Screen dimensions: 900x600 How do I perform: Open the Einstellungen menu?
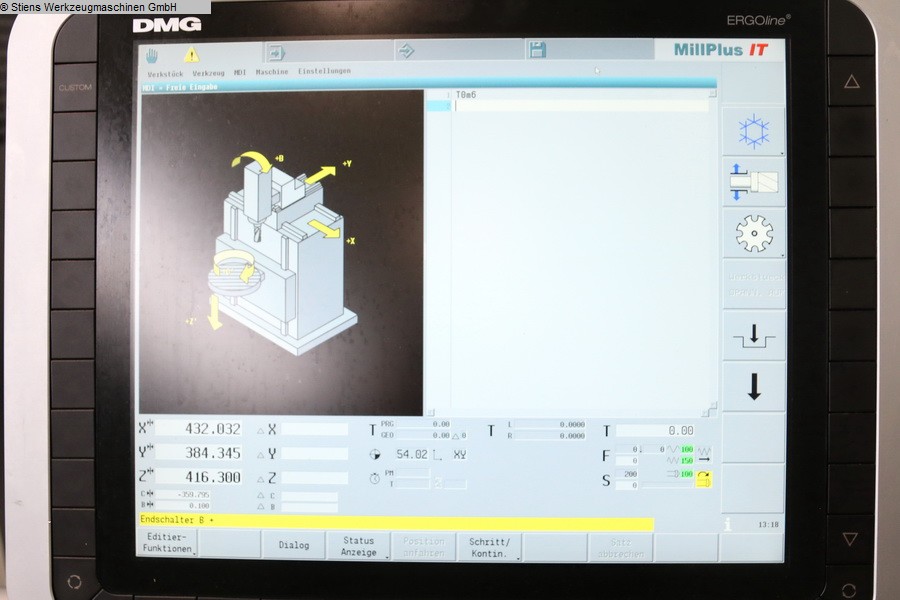pos(324,72)
